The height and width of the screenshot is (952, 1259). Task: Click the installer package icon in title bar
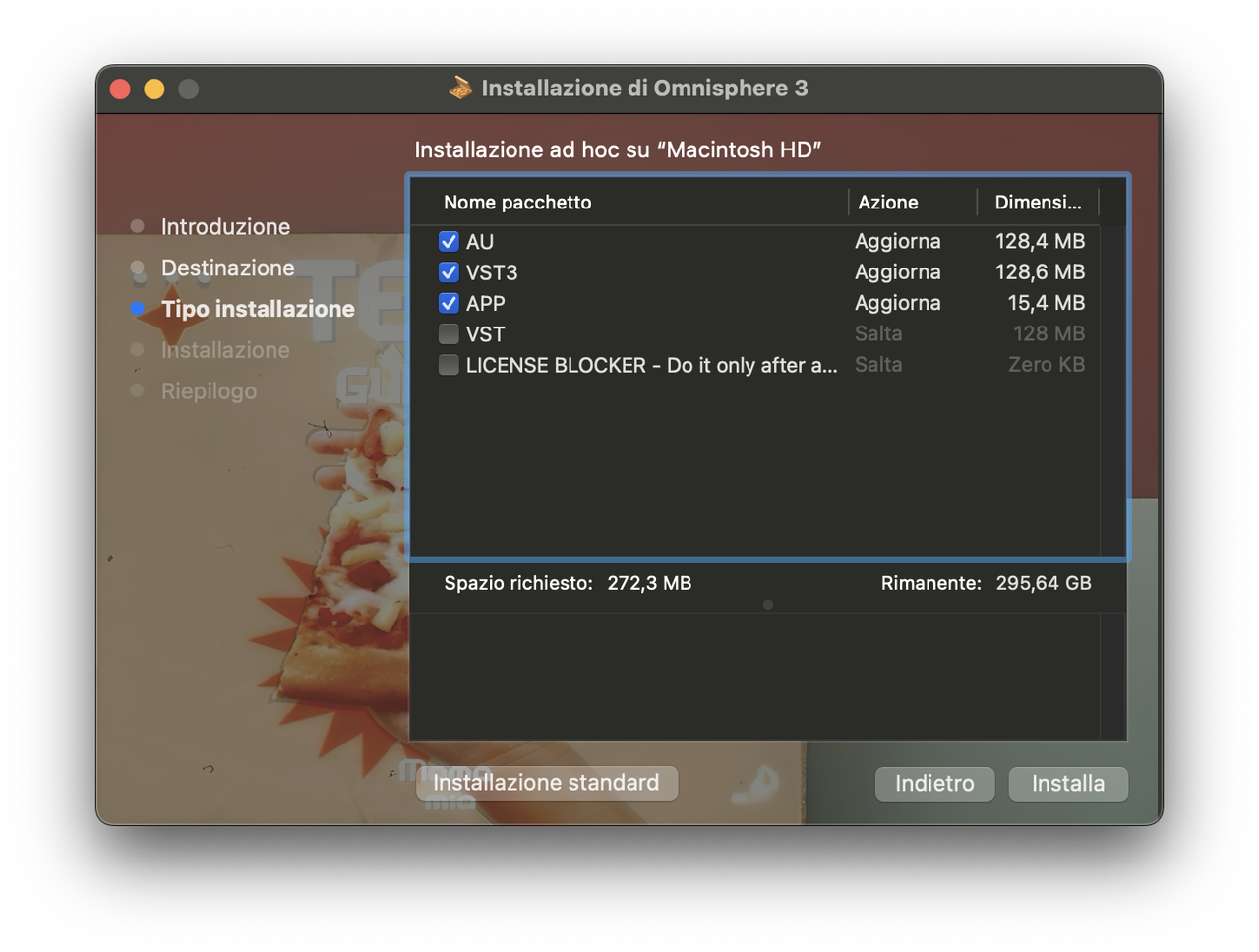pyautogui.click(x=460, y=88)
